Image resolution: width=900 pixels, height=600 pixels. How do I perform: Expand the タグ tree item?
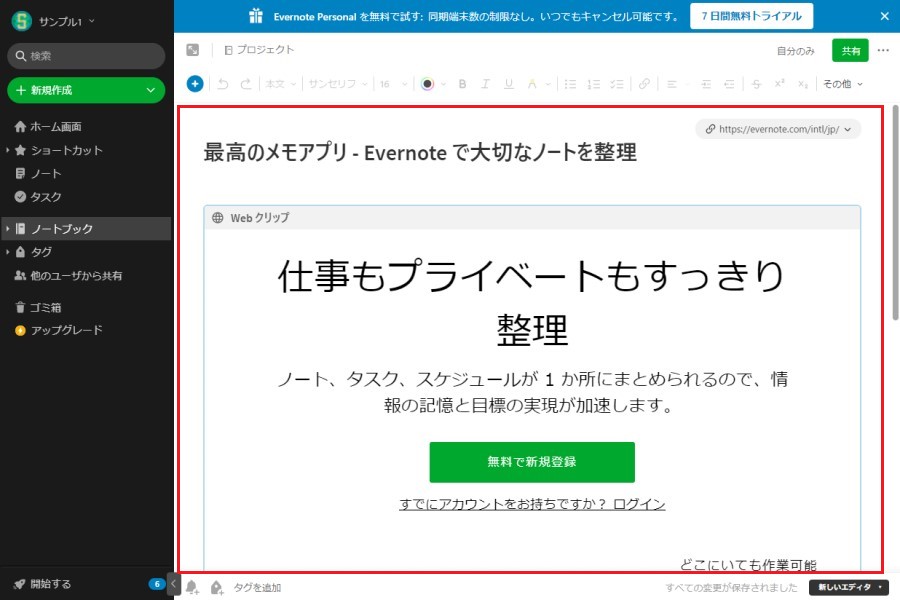point(7,252)
